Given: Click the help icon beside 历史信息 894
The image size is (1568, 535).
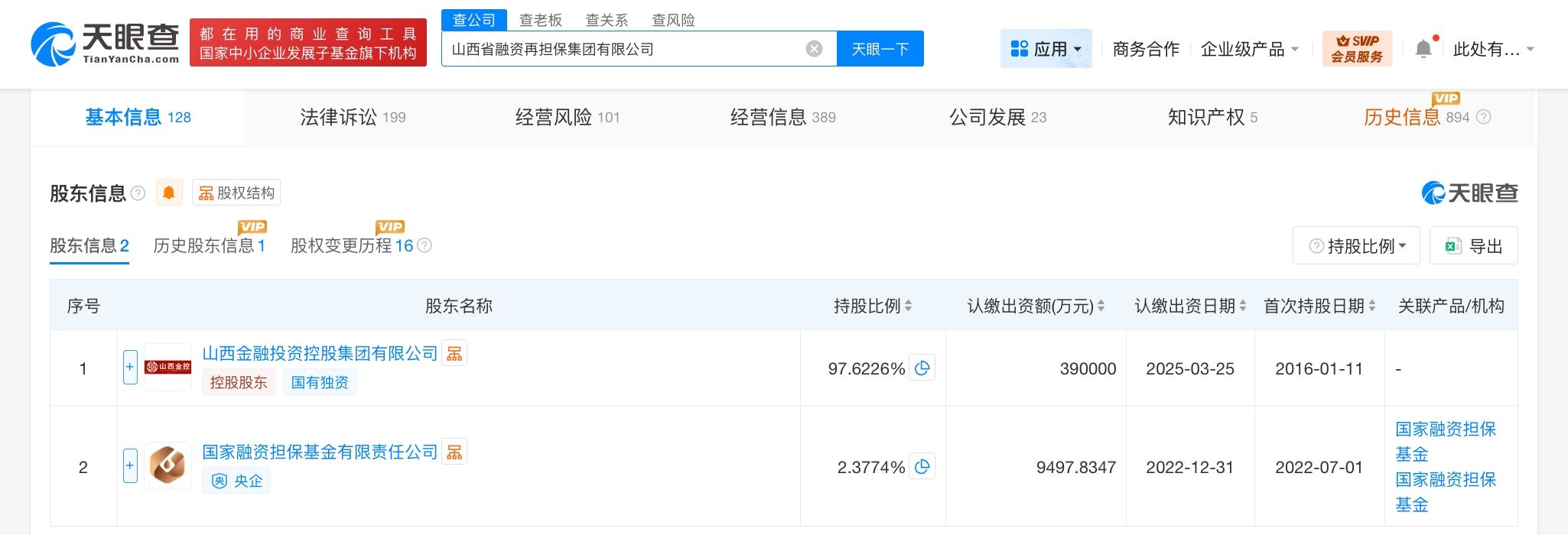Looking at the screenshot, I should pyautogui.click(x=1483, y=117).
